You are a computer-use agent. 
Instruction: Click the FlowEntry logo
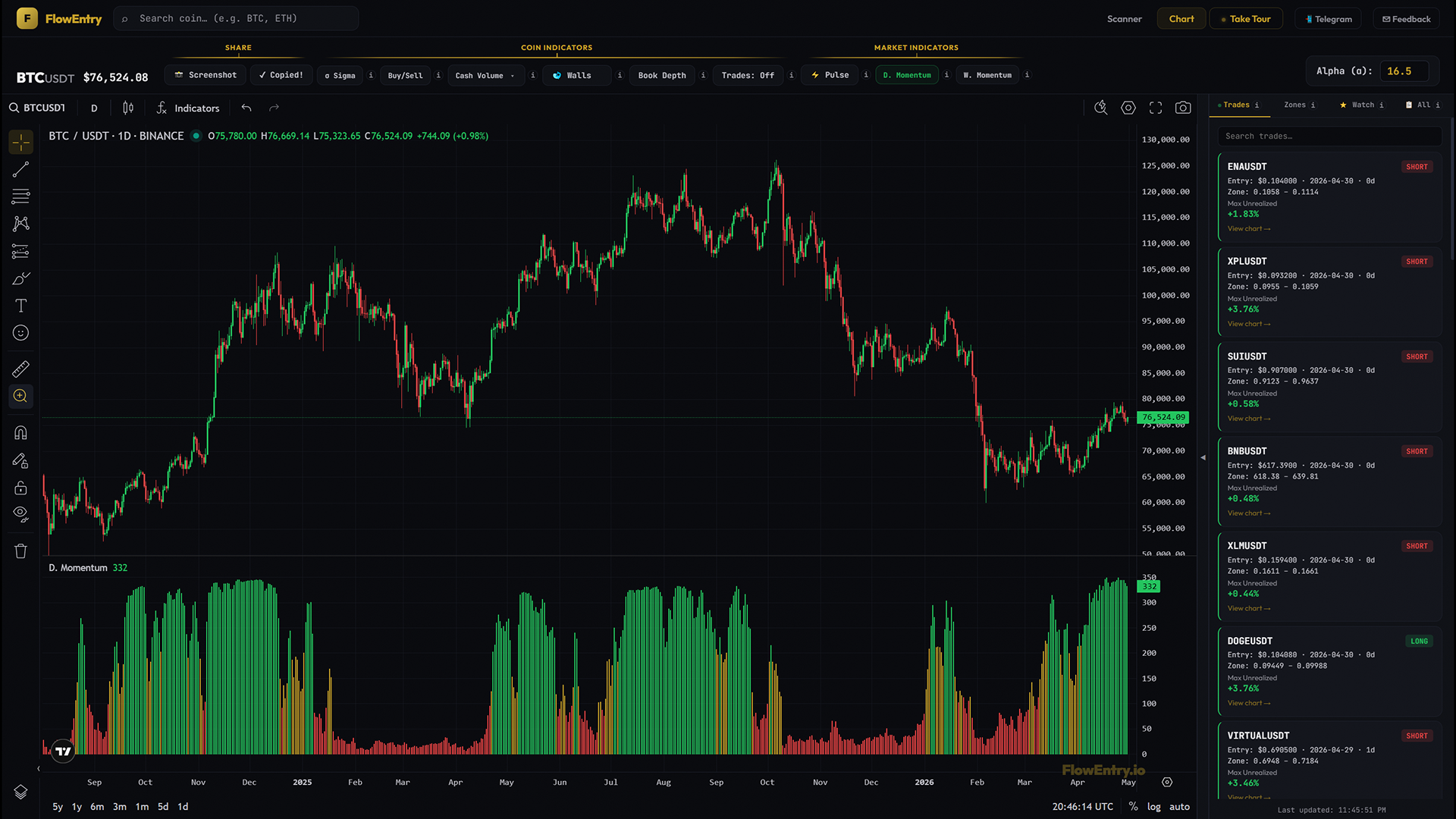59,18
